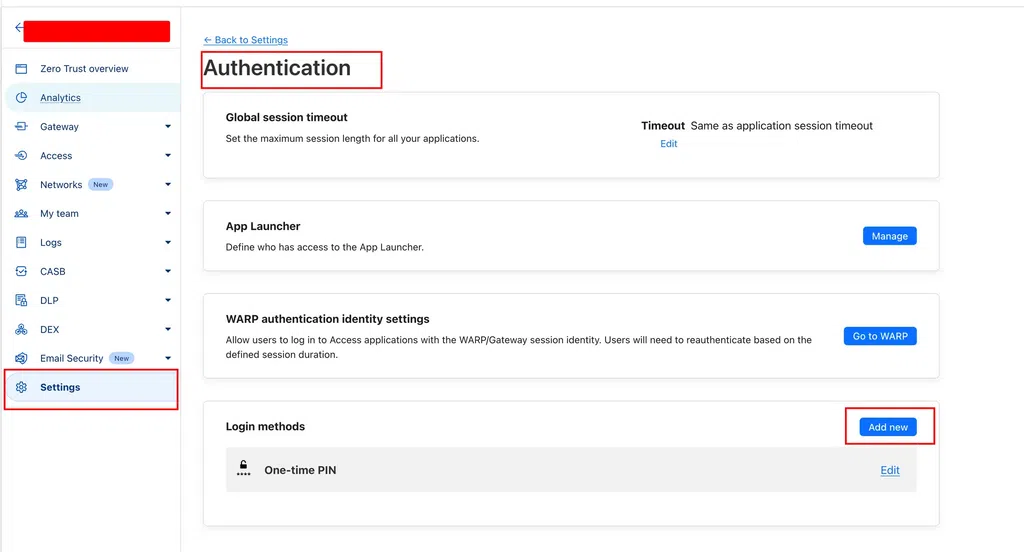
Task: Select Gateway in the sidebar
Action: pyautogui.click(x=59, y=127)
